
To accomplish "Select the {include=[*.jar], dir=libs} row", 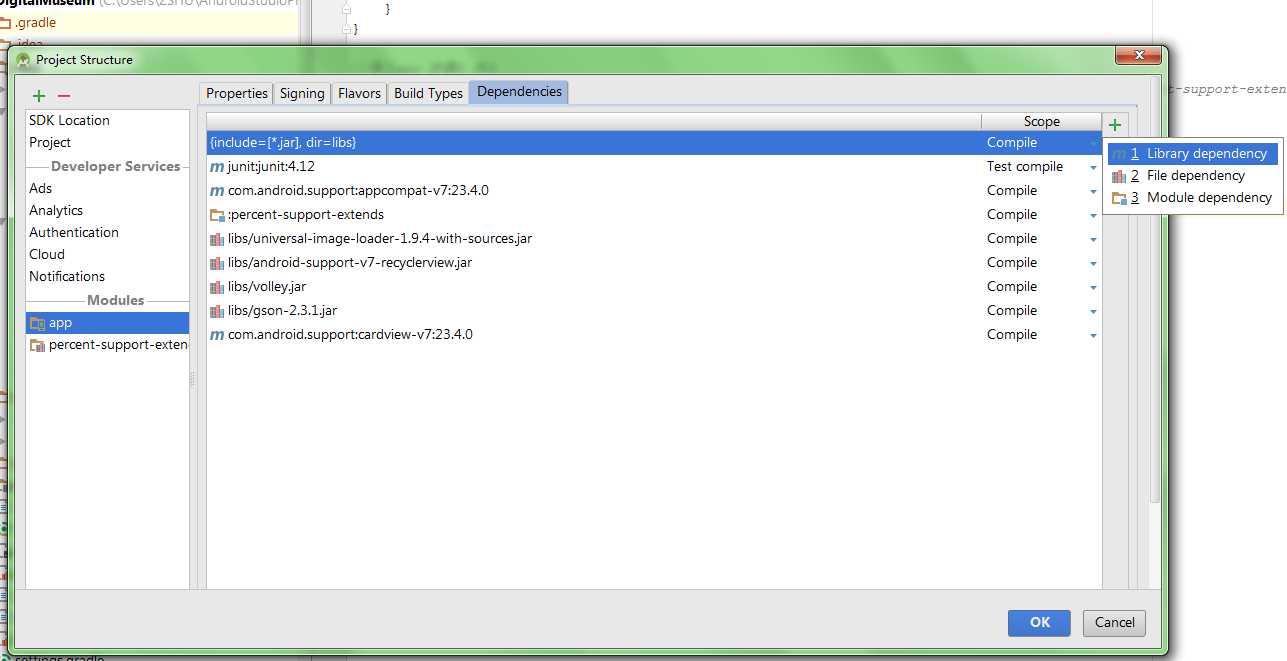I will (654, 143).
